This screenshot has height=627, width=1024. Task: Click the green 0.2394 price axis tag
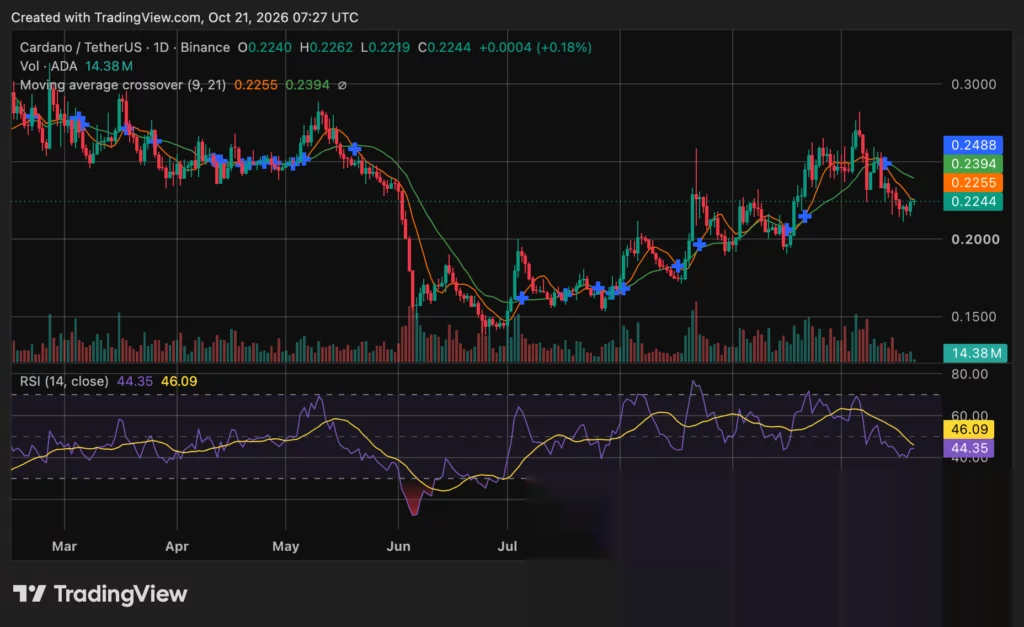click(973, 164)
